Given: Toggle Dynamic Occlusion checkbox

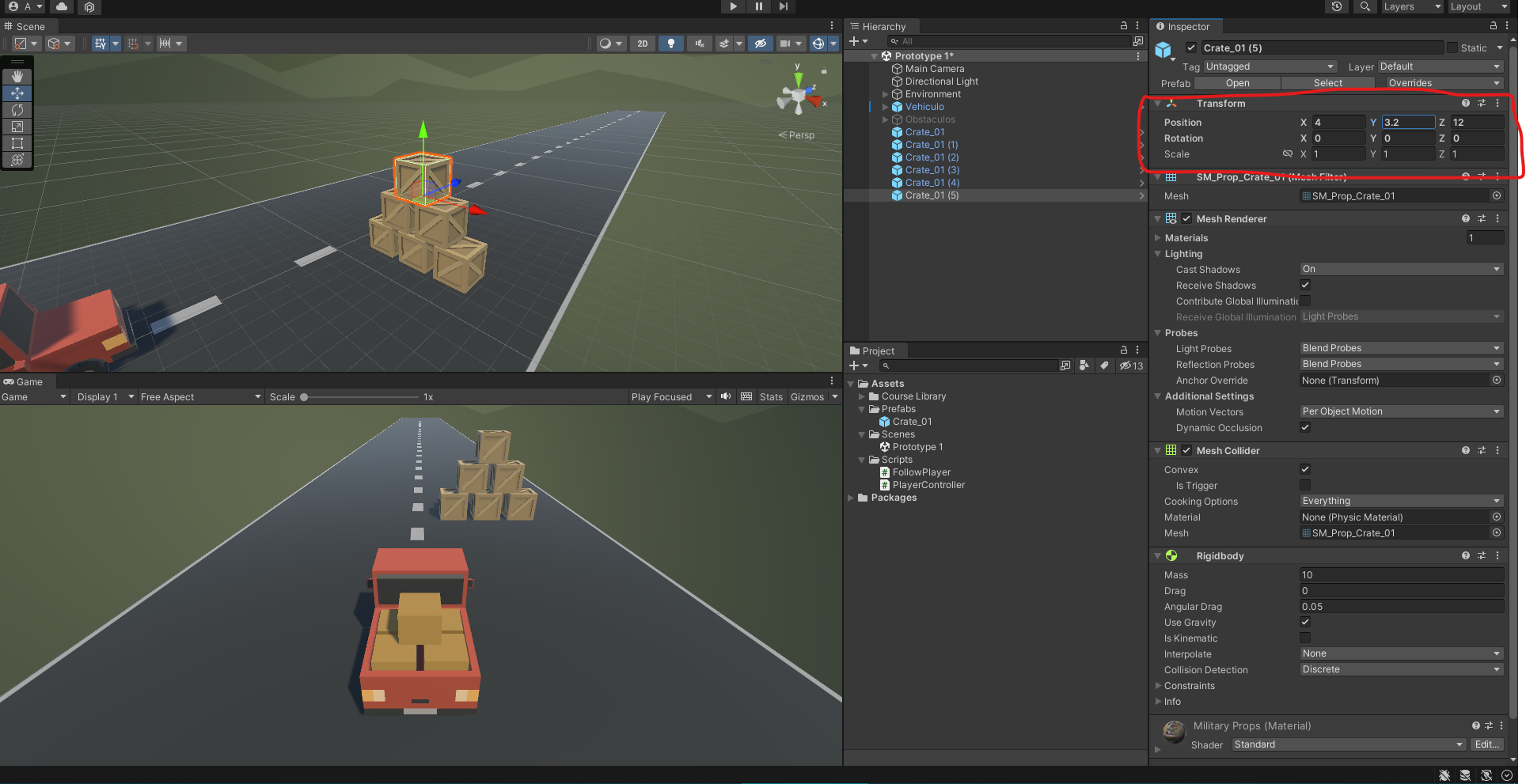Looking at the screenshot, I should 1305,427.
